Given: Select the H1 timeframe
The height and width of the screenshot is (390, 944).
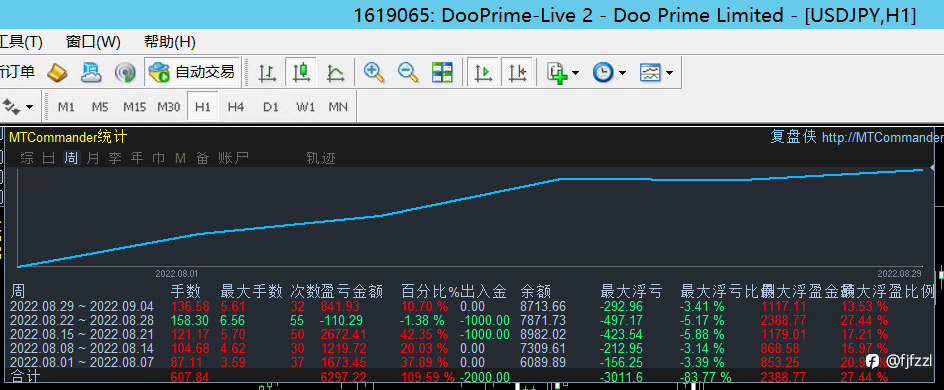Looking at the screenshot, I should coord(203,107).
